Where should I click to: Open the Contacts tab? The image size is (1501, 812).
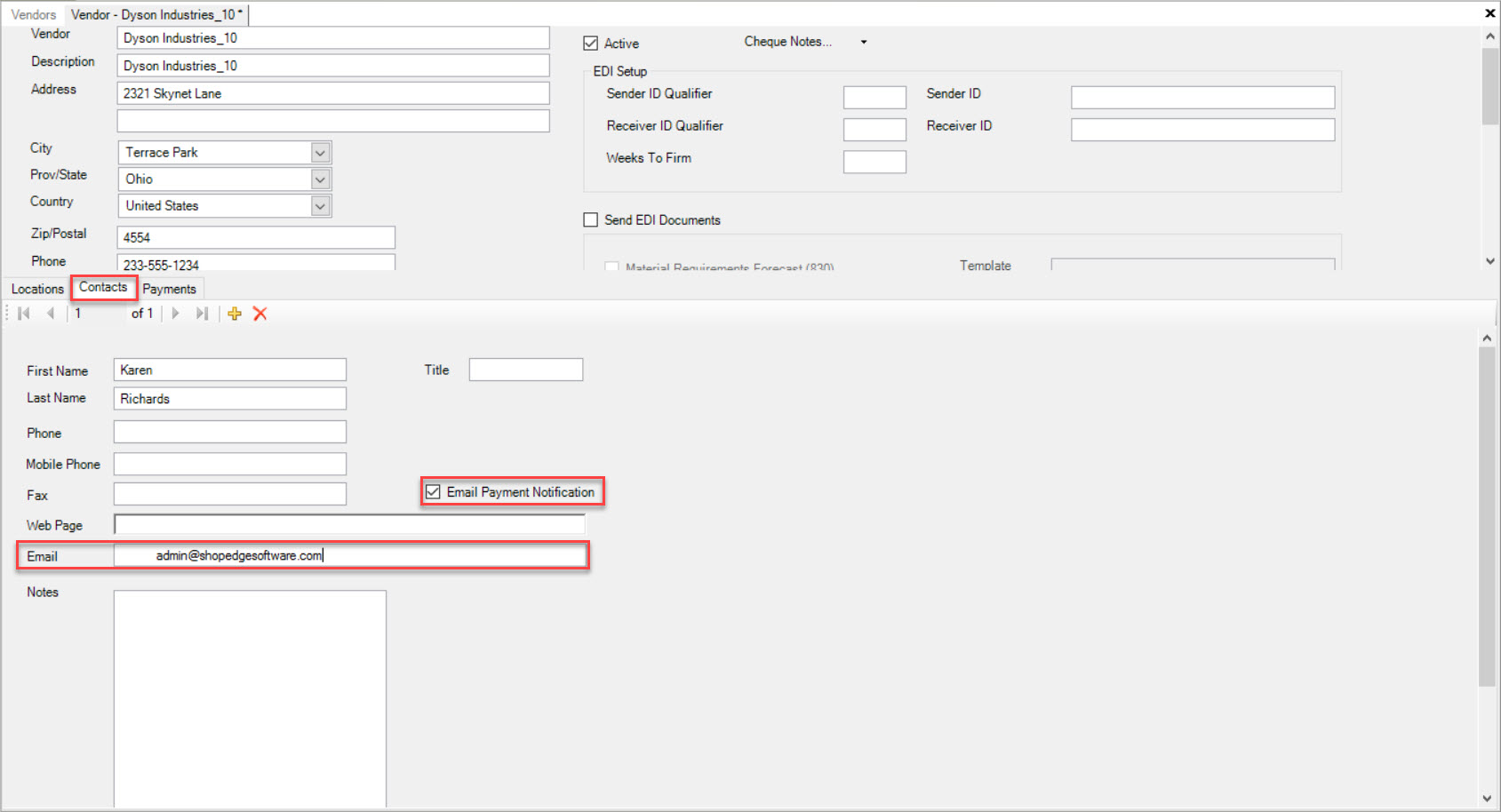click(x=103, y=287)
